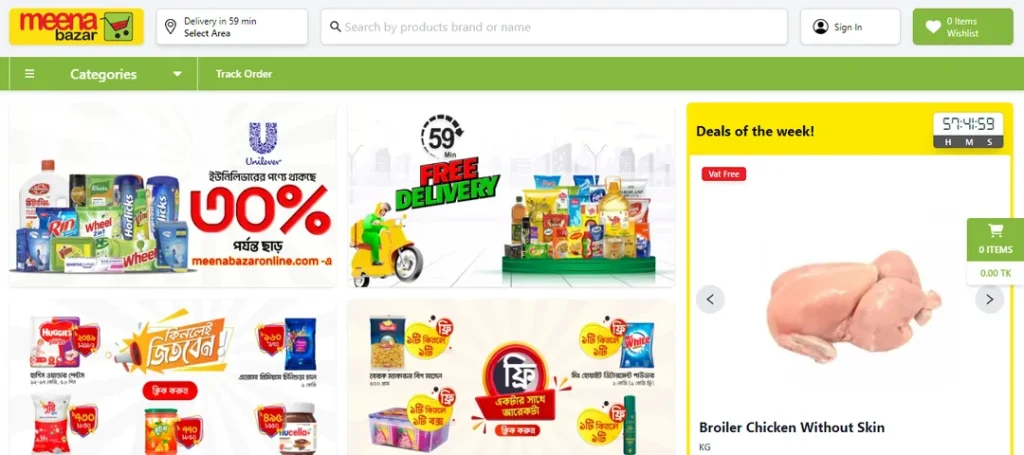
Task: Open the Categories menu
Action: (x=103, y=74)
